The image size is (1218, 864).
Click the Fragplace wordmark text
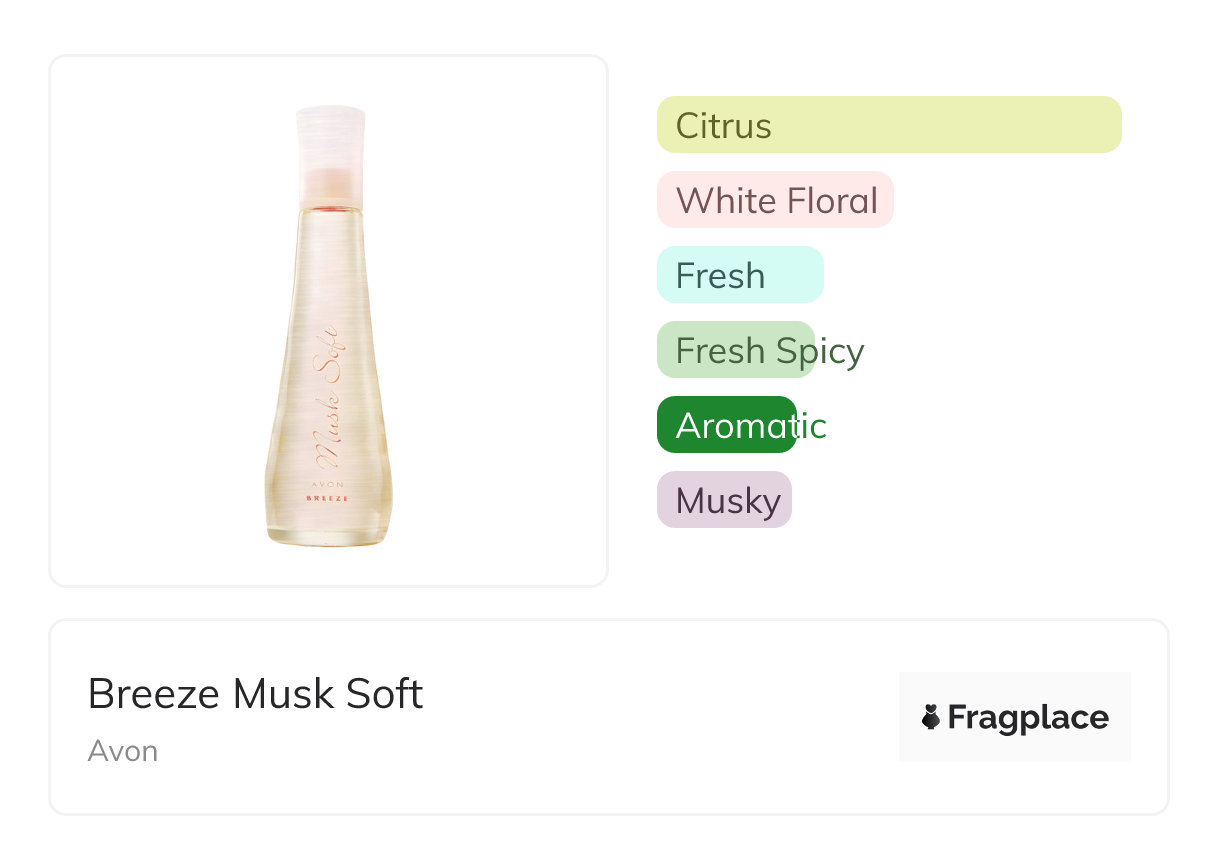1028,718
